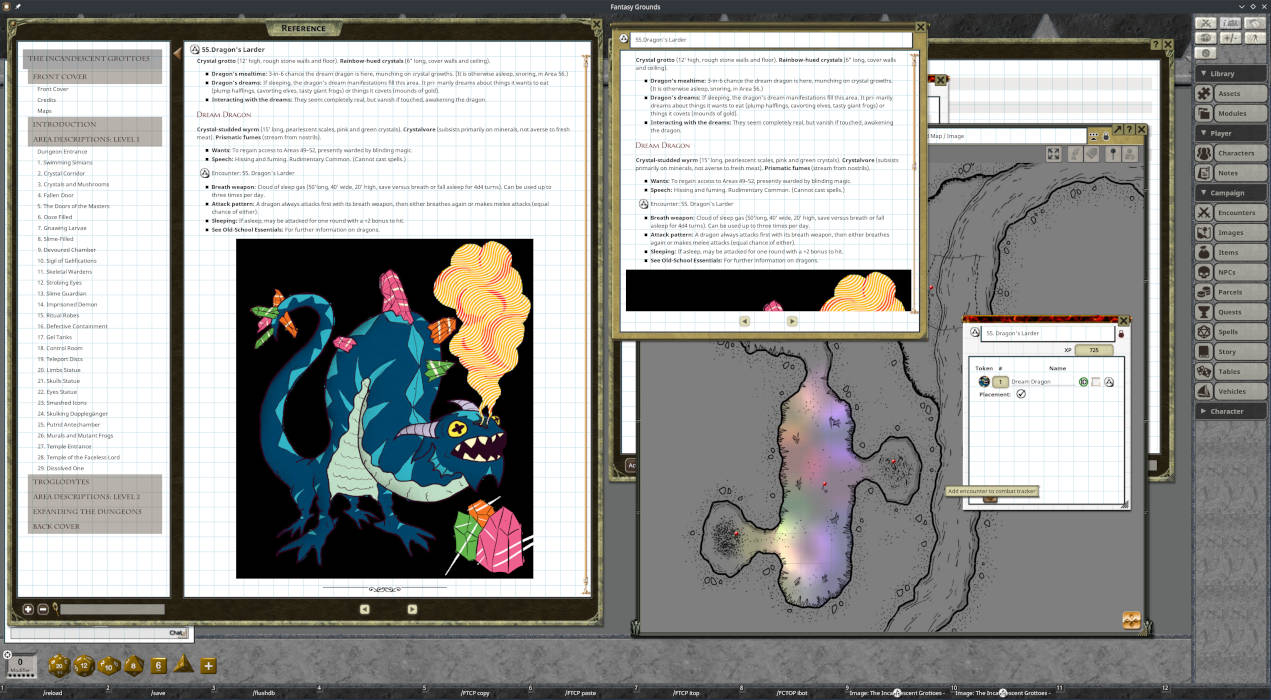Open the Encounters crossed-swords button
Screen dimensions: 1271x700
[1230, 212]
